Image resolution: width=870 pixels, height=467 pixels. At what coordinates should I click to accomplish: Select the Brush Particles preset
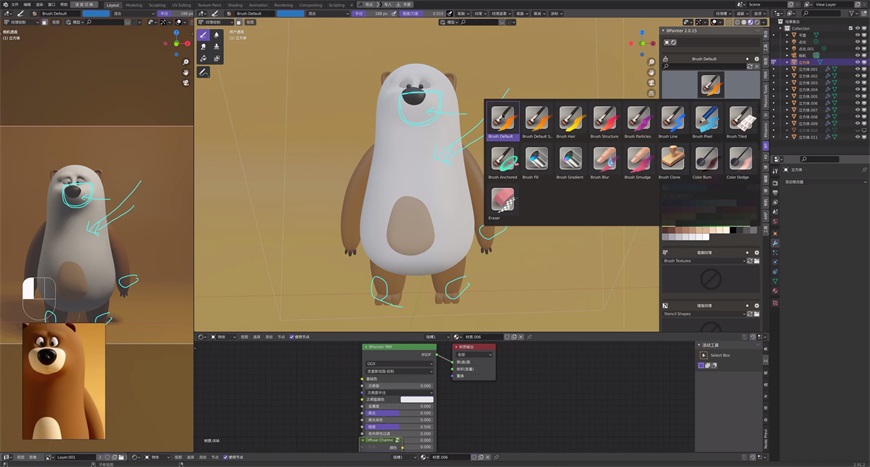point(638,121)
